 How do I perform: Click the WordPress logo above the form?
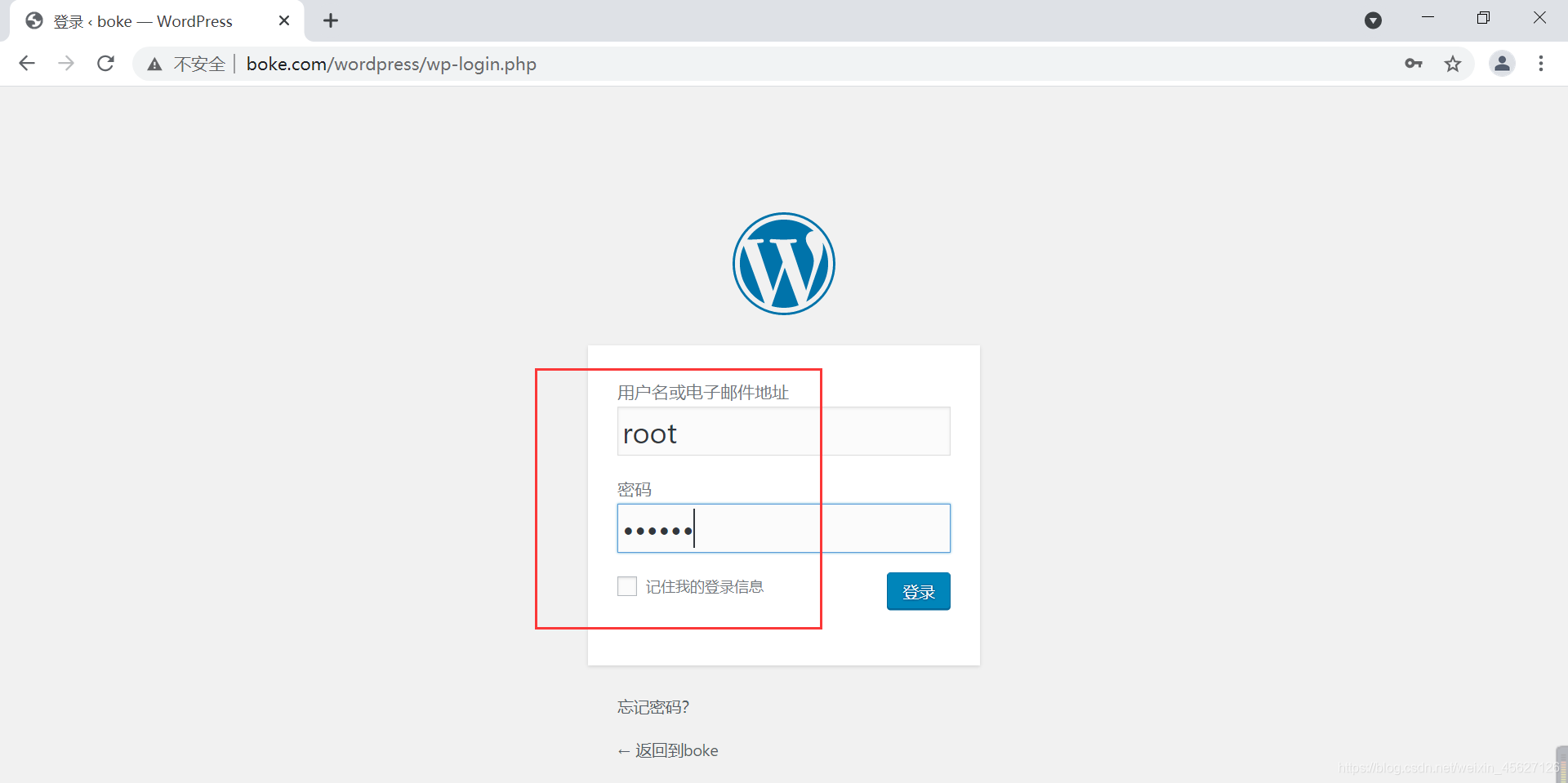point(784,264)
